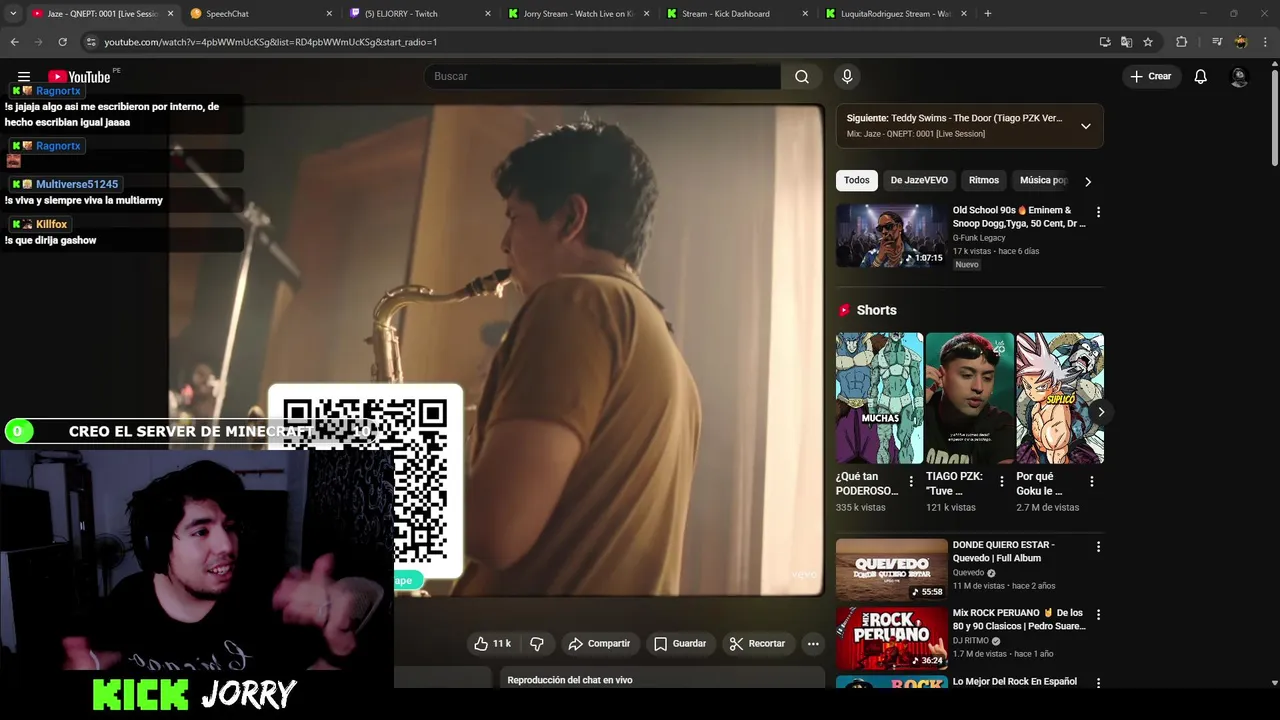
Task: Open the YouTube account avatar menu
Action: click(1239, 77)
